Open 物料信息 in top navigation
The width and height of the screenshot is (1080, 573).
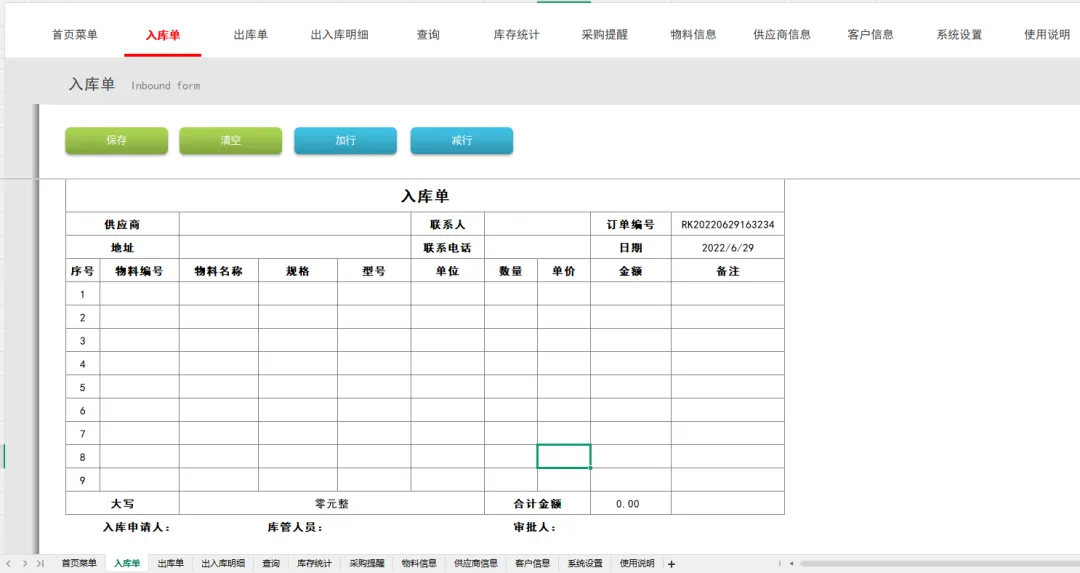pyautogui.click(x=694, y=34)
